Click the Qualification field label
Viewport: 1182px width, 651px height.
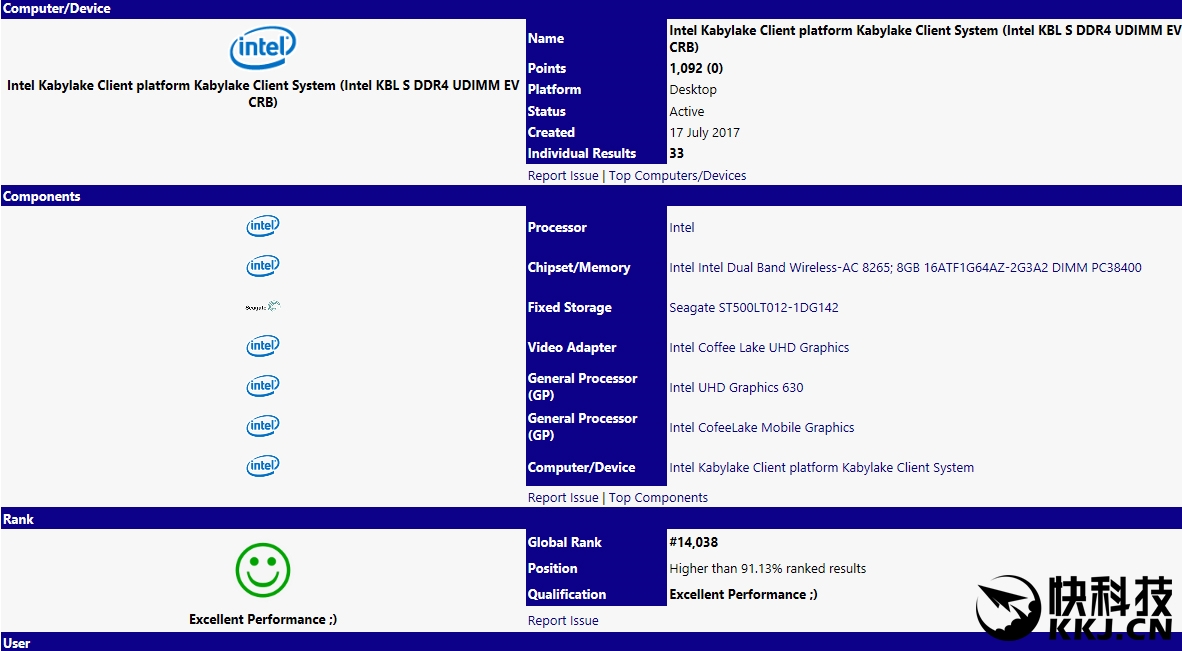(x=567, y=594)
